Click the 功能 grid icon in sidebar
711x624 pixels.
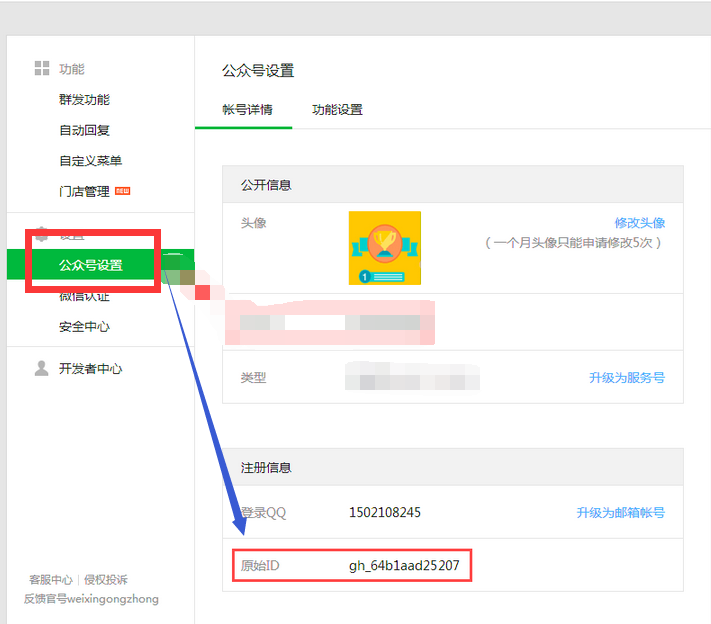point(42,69)
